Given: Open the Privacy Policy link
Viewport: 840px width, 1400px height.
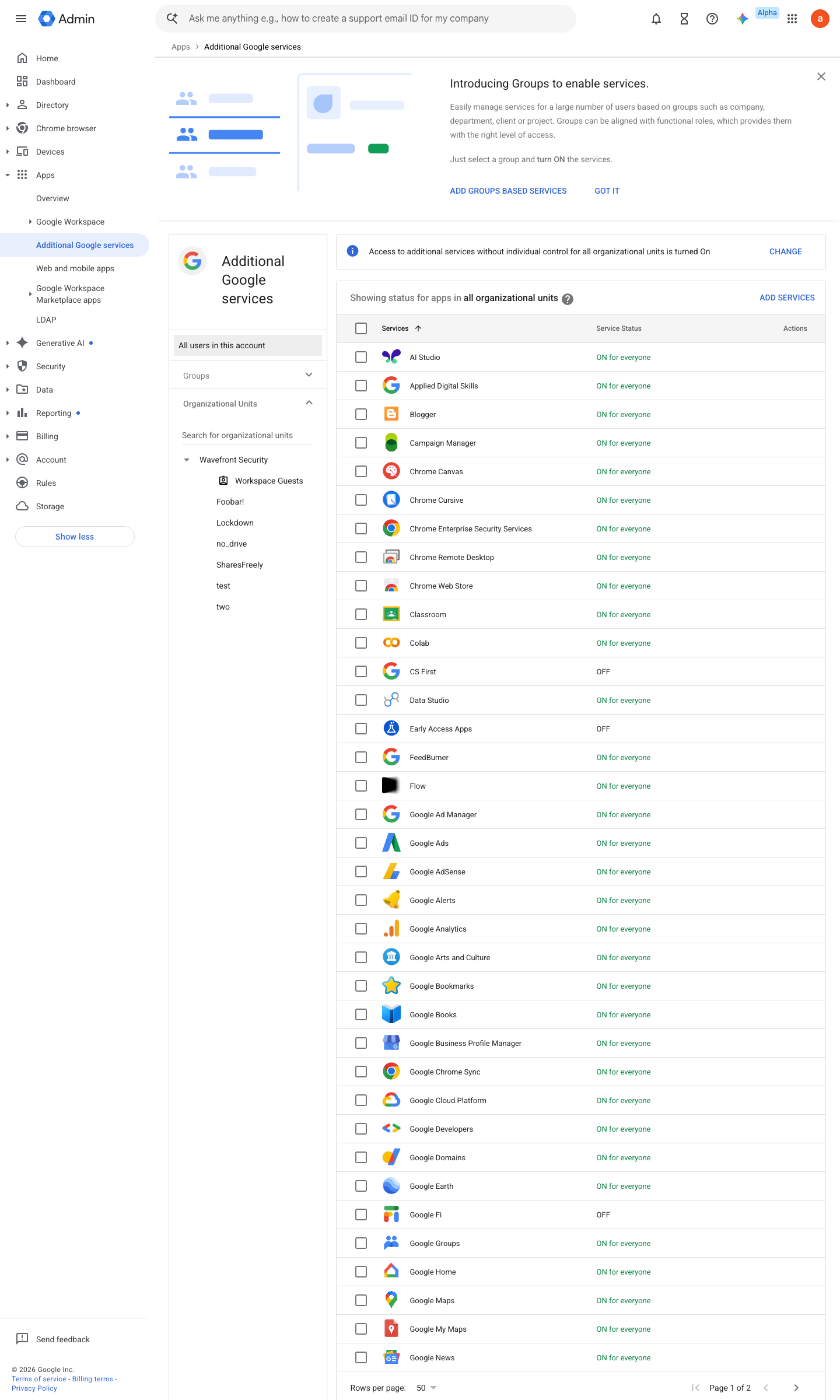Looking at the screenshot, I should [34, 1388].
